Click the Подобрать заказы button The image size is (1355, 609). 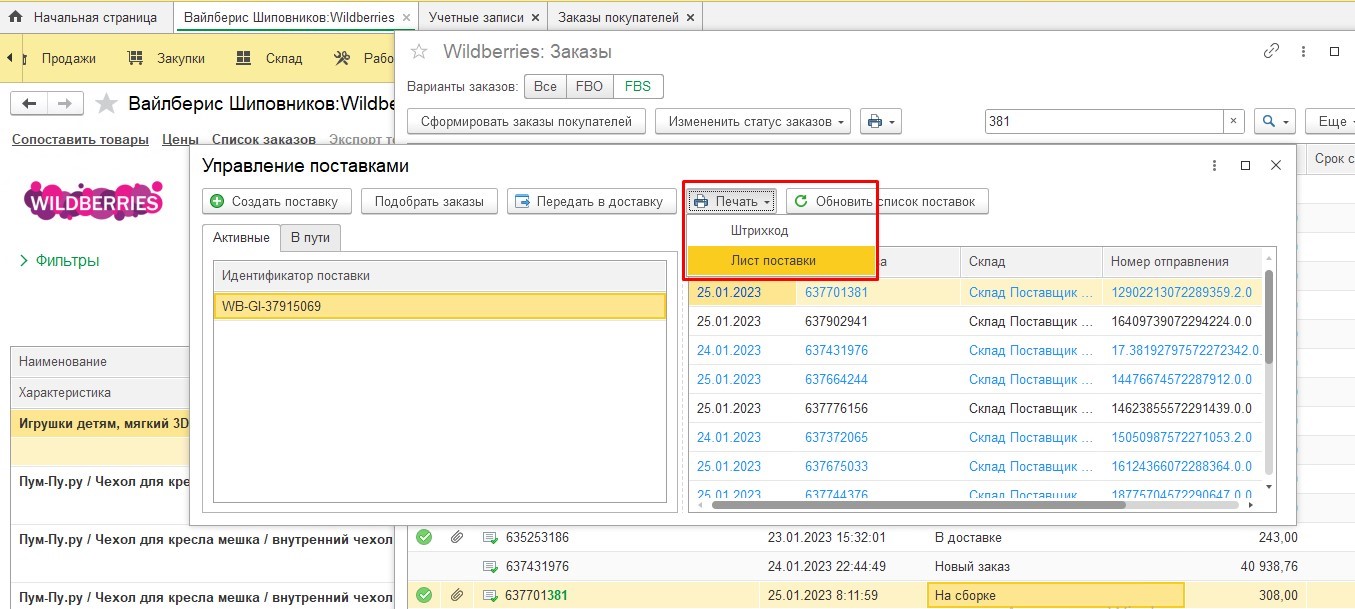click(x=429, y=201)
